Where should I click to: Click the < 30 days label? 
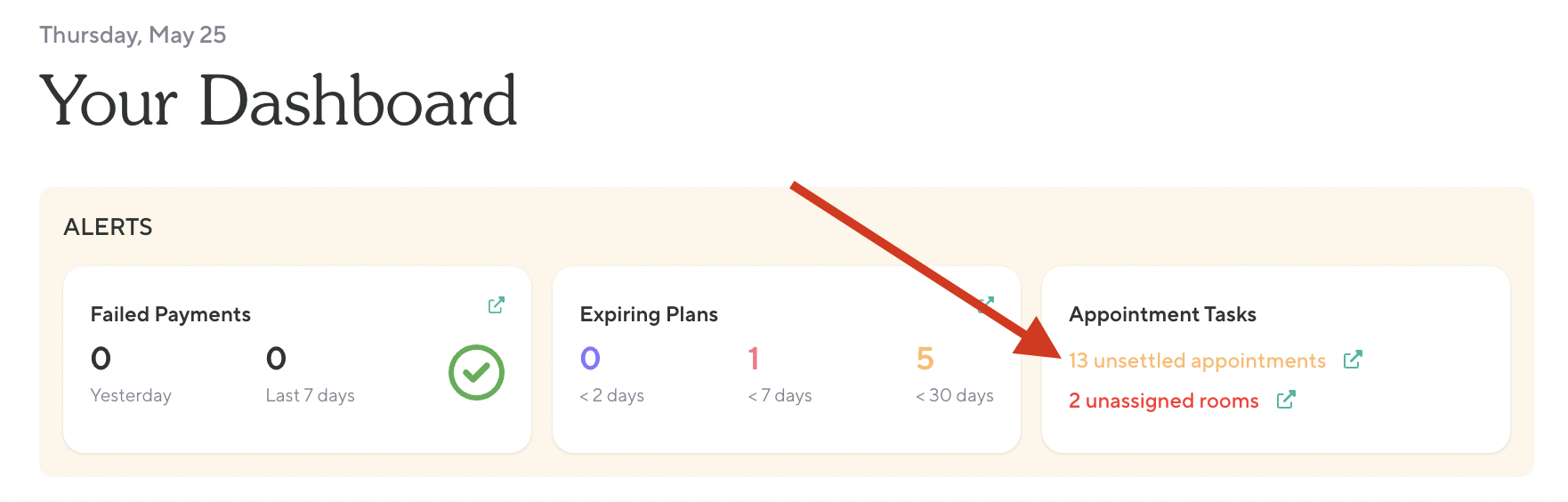tap(954, 395)
